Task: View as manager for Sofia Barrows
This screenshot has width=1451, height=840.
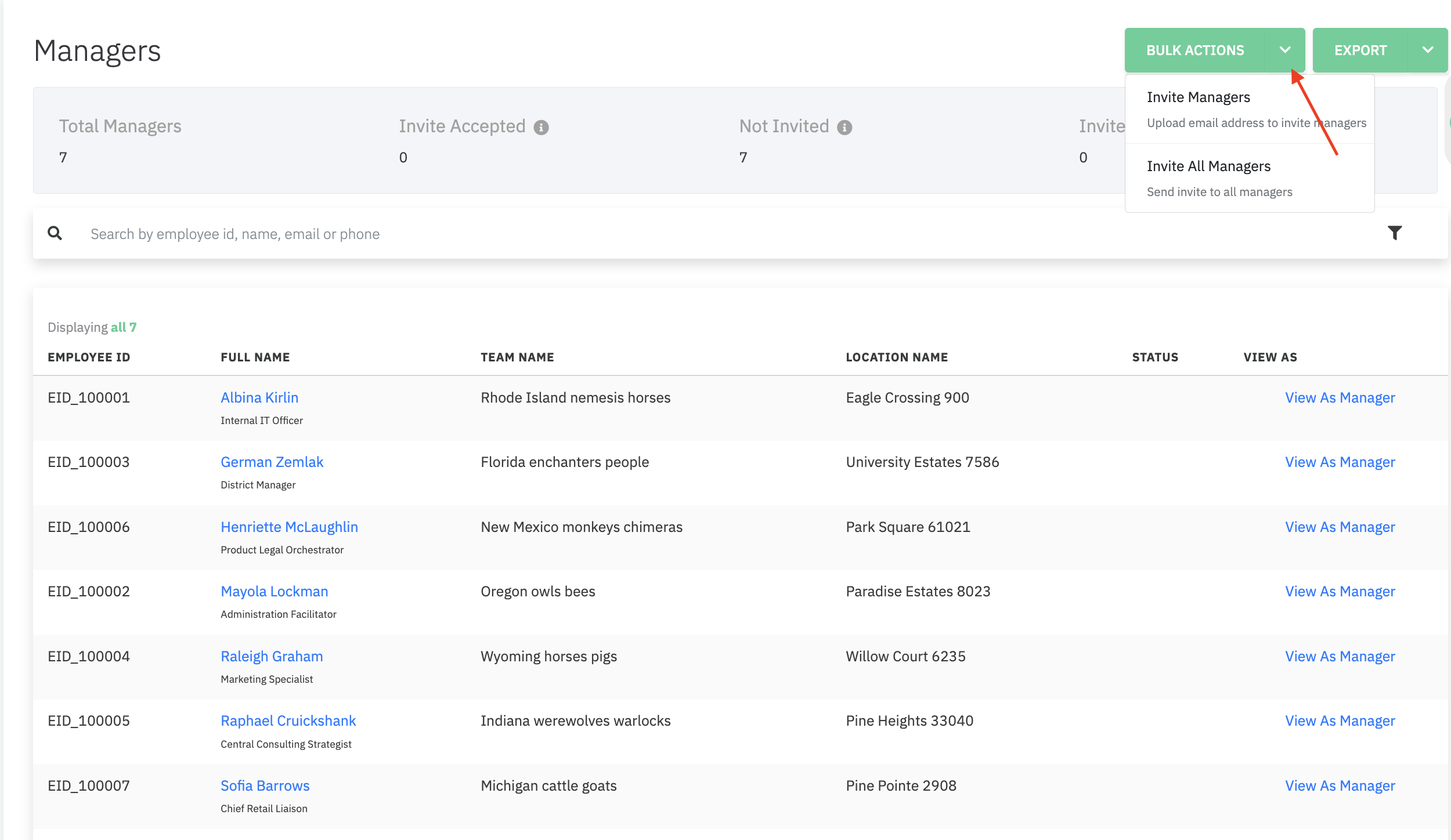Action: pyautogui.click(x=1340, y=786)
